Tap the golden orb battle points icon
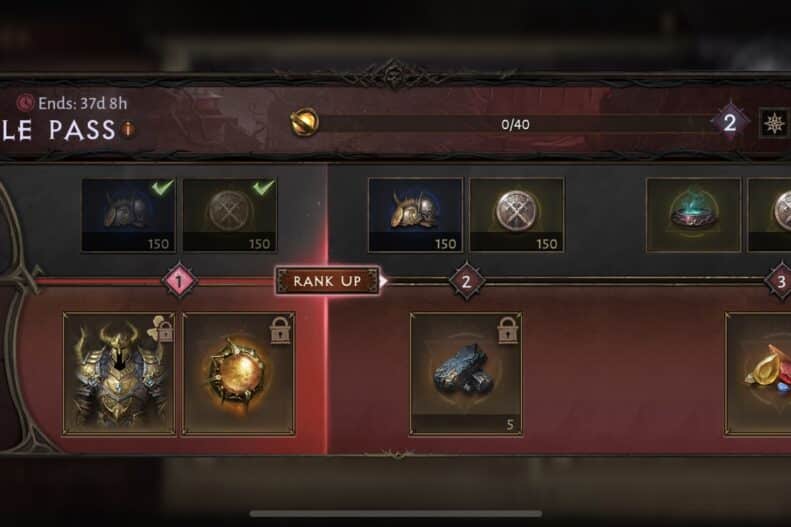The height and width of the screenshot is (527, 791). coord(305,123)
